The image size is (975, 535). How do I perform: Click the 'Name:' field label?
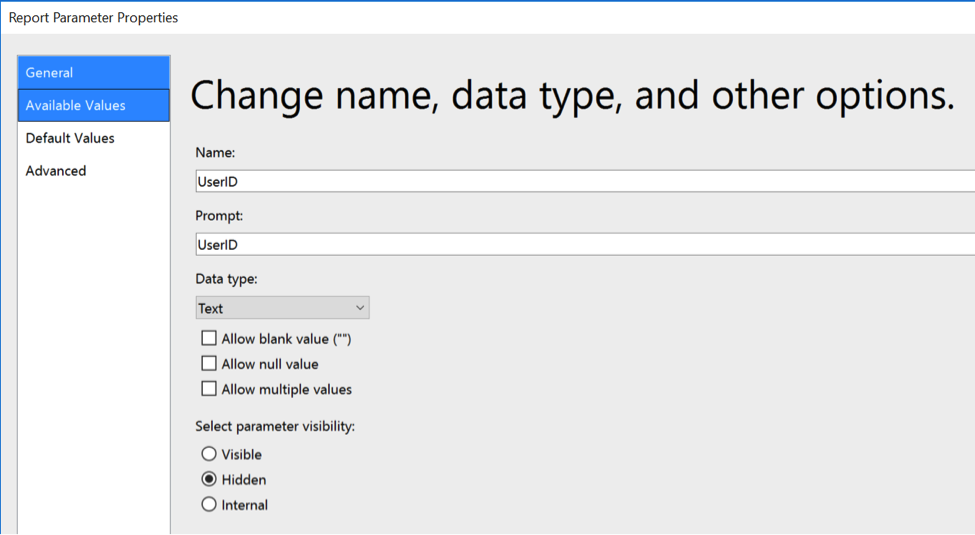215,152
